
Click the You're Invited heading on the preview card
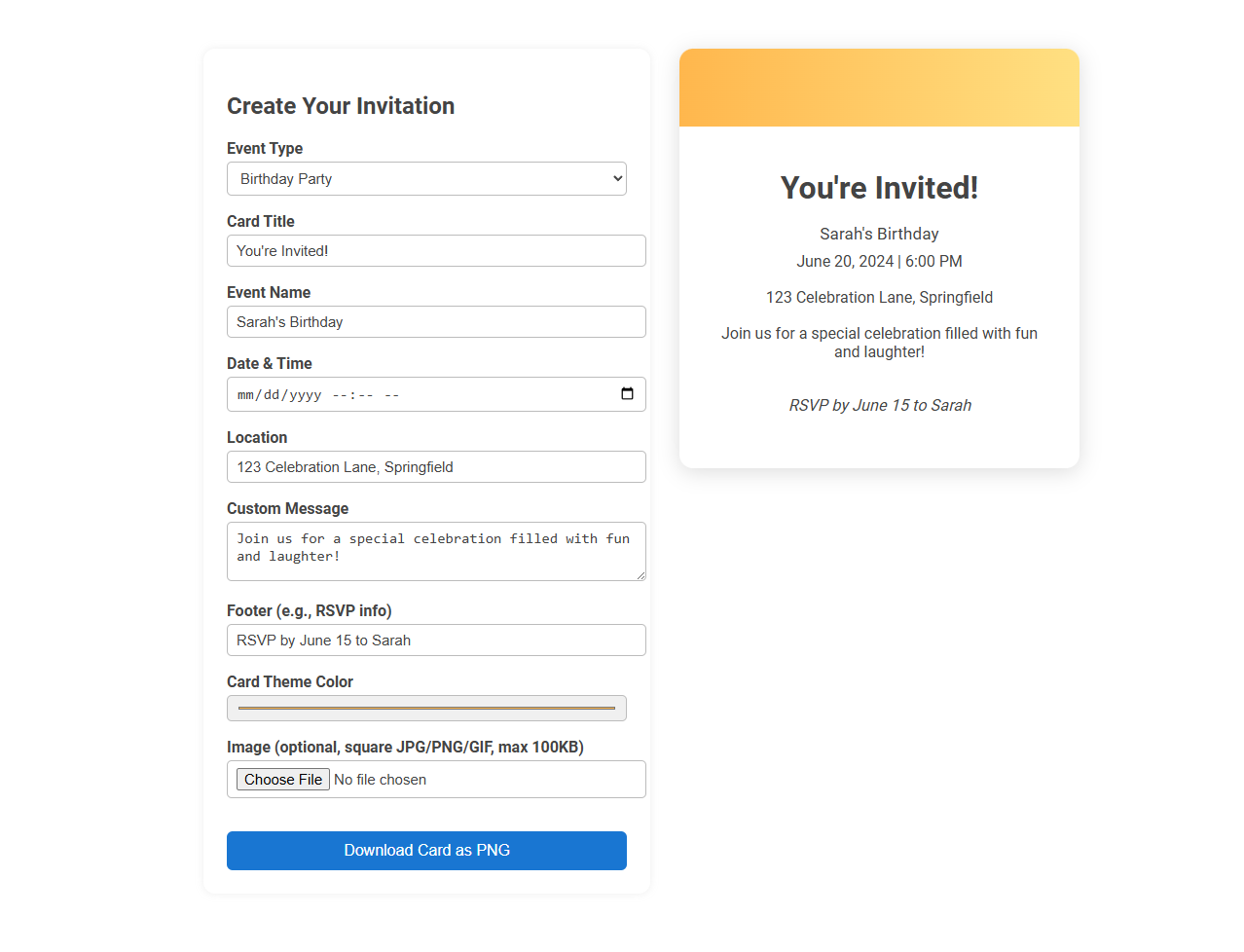(x=879, y=188)
